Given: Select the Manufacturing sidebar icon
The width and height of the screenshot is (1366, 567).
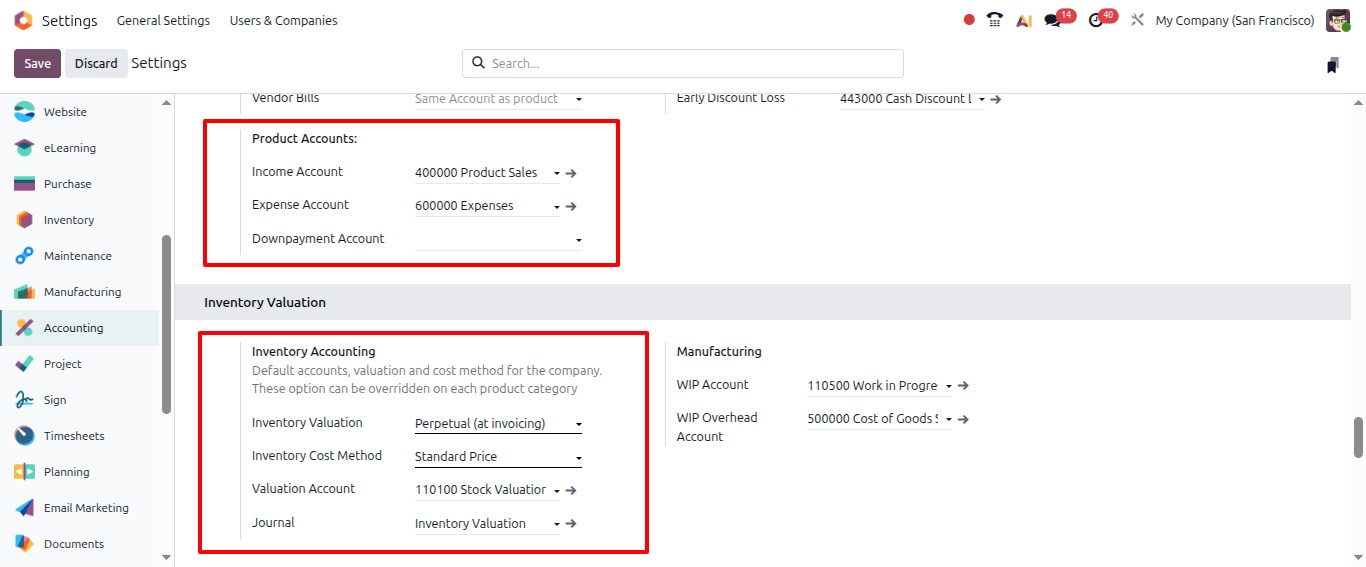Looking at the screenshot, I should tap(25, 292).
